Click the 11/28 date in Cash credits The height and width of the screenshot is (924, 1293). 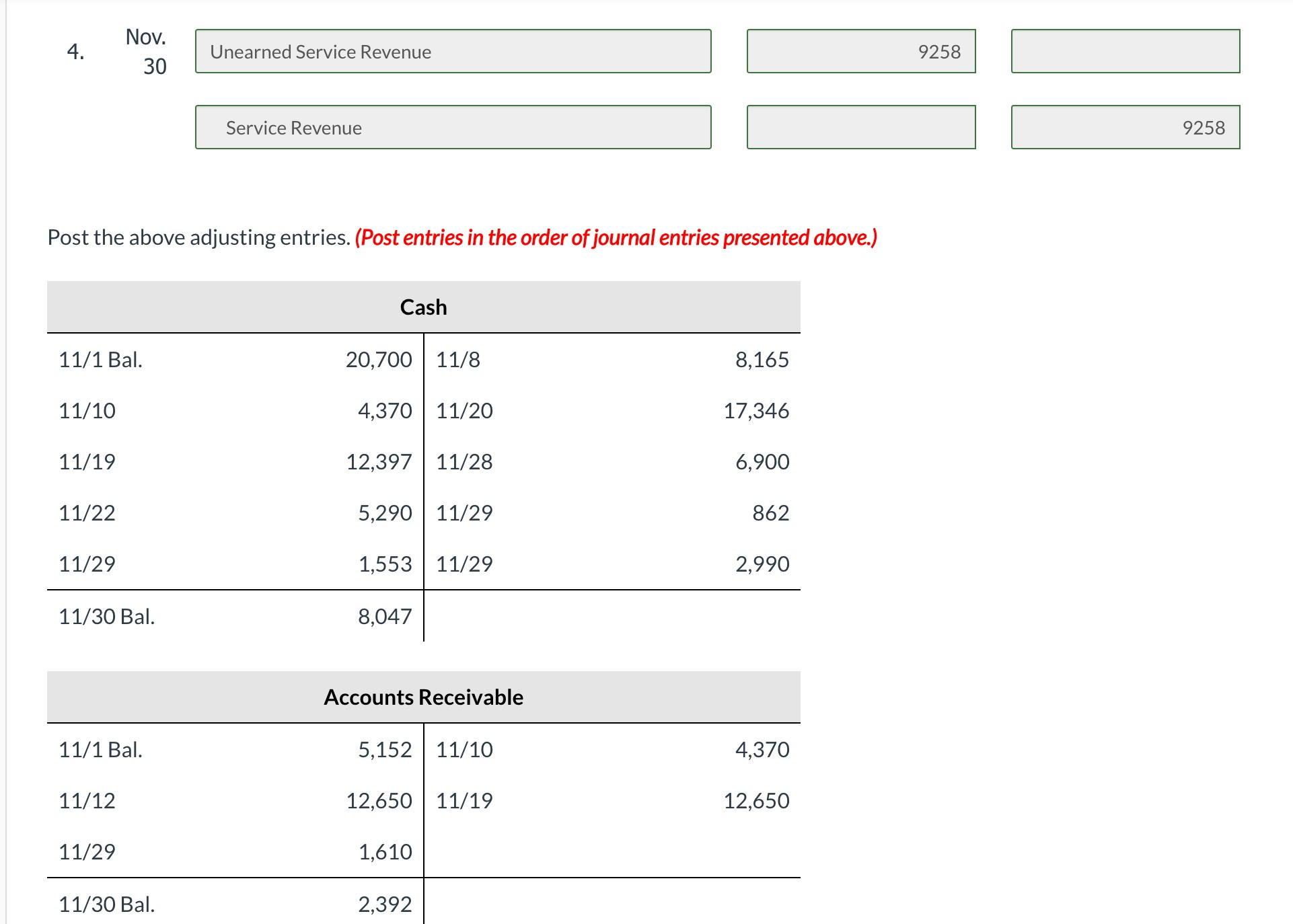464,462
